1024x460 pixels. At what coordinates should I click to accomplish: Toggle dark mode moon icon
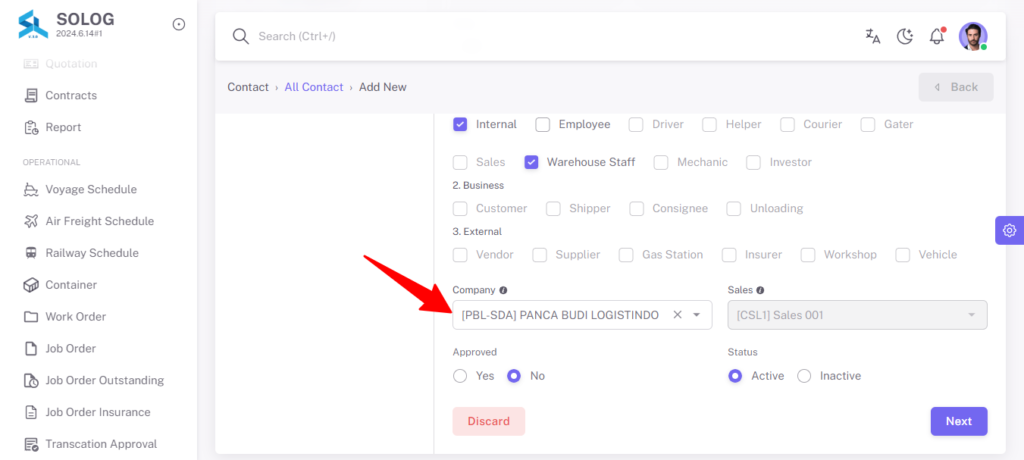tap(904, 36)
